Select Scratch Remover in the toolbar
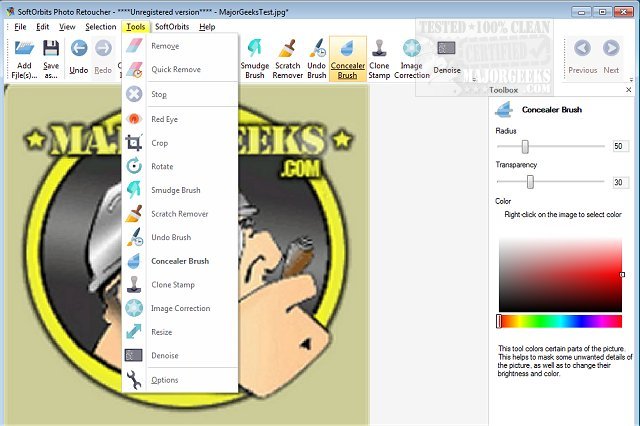This screenshot has height=426, width=640. point(287,58)
